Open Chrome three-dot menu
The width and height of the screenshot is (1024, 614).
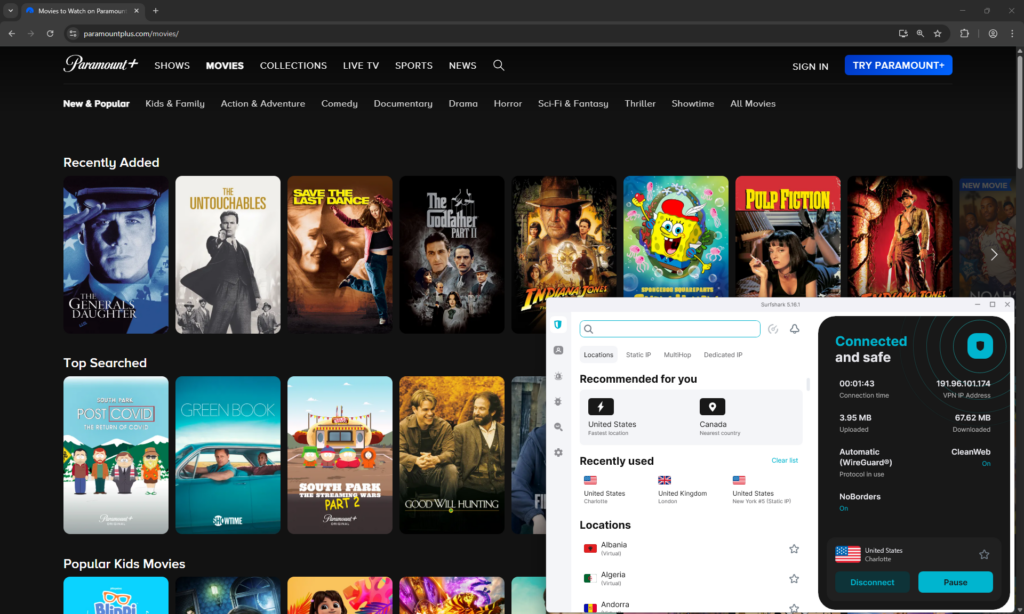pos(1012,33)
